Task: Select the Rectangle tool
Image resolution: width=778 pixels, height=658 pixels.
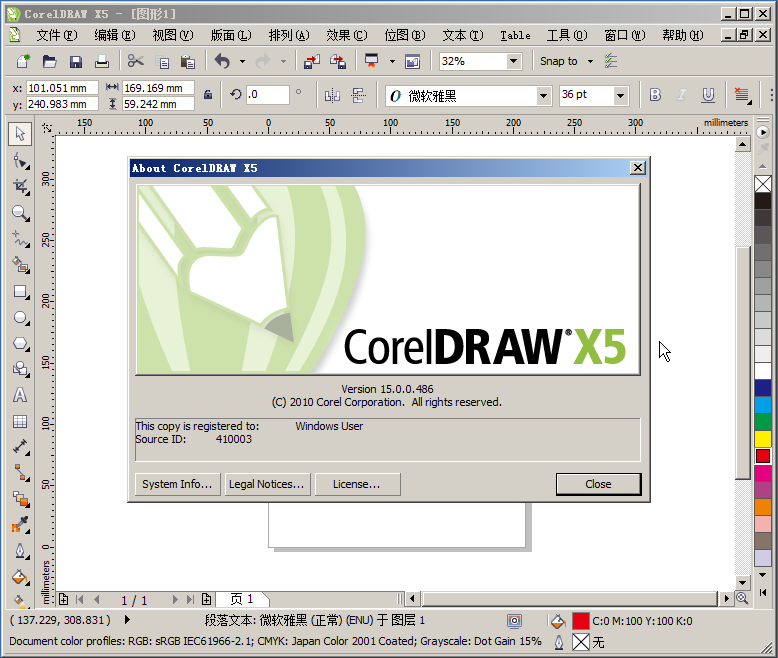Action: point(19,292)
